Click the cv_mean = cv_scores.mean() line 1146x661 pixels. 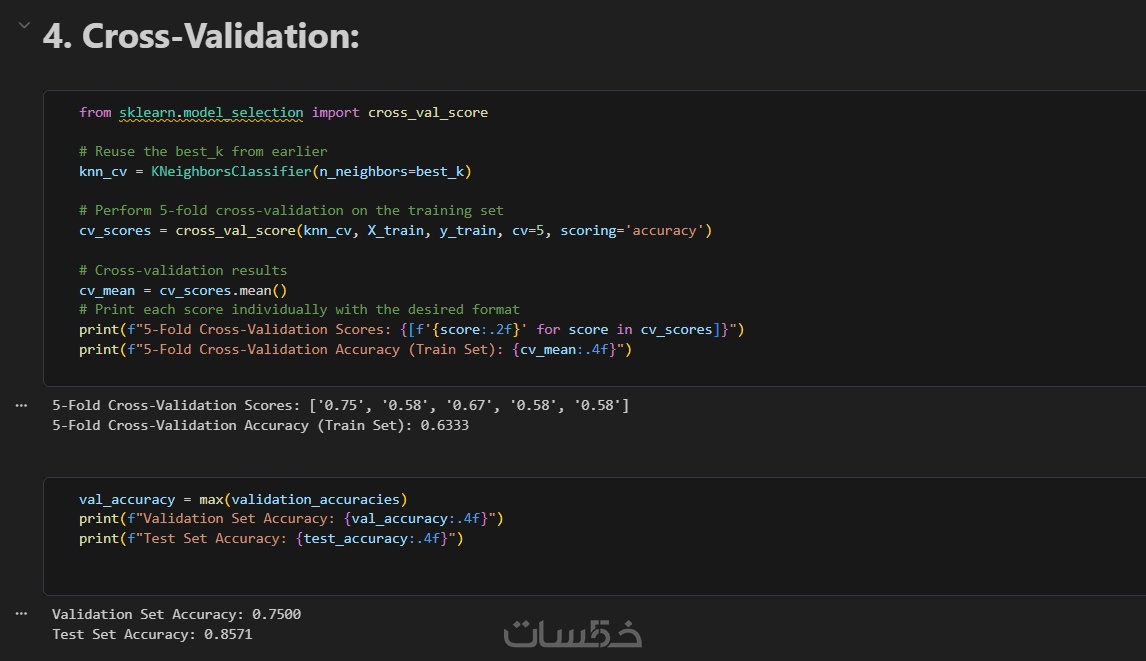pos(183,290)
